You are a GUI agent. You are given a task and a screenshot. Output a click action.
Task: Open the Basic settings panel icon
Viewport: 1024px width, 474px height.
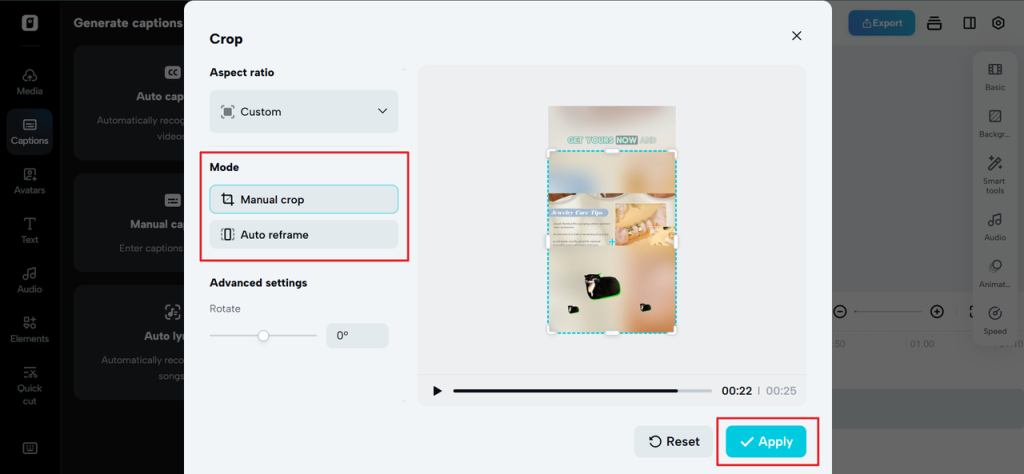coord(995,76)
